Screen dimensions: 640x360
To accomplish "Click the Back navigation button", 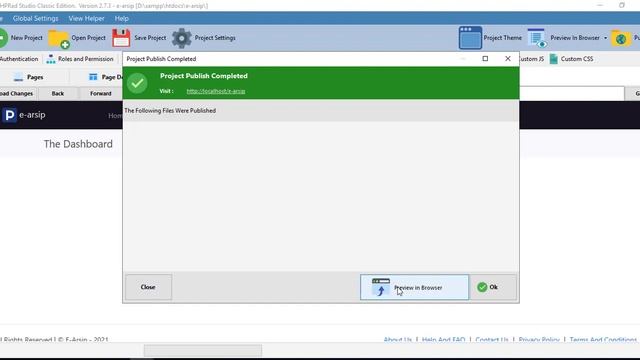I will [58, 93].
